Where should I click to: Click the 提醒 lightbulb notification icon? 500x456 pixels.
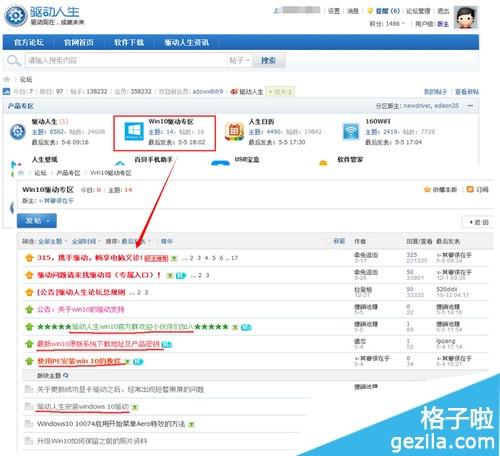coord(369,11)
